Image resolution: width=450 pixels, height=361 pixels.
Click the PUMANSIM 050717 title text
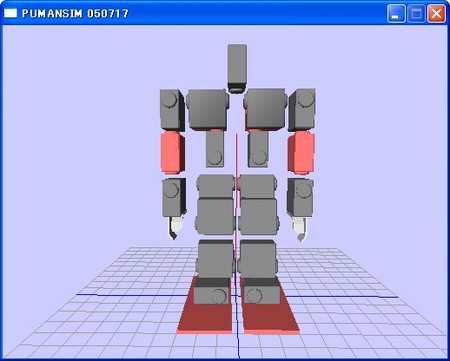pos(75,14)
